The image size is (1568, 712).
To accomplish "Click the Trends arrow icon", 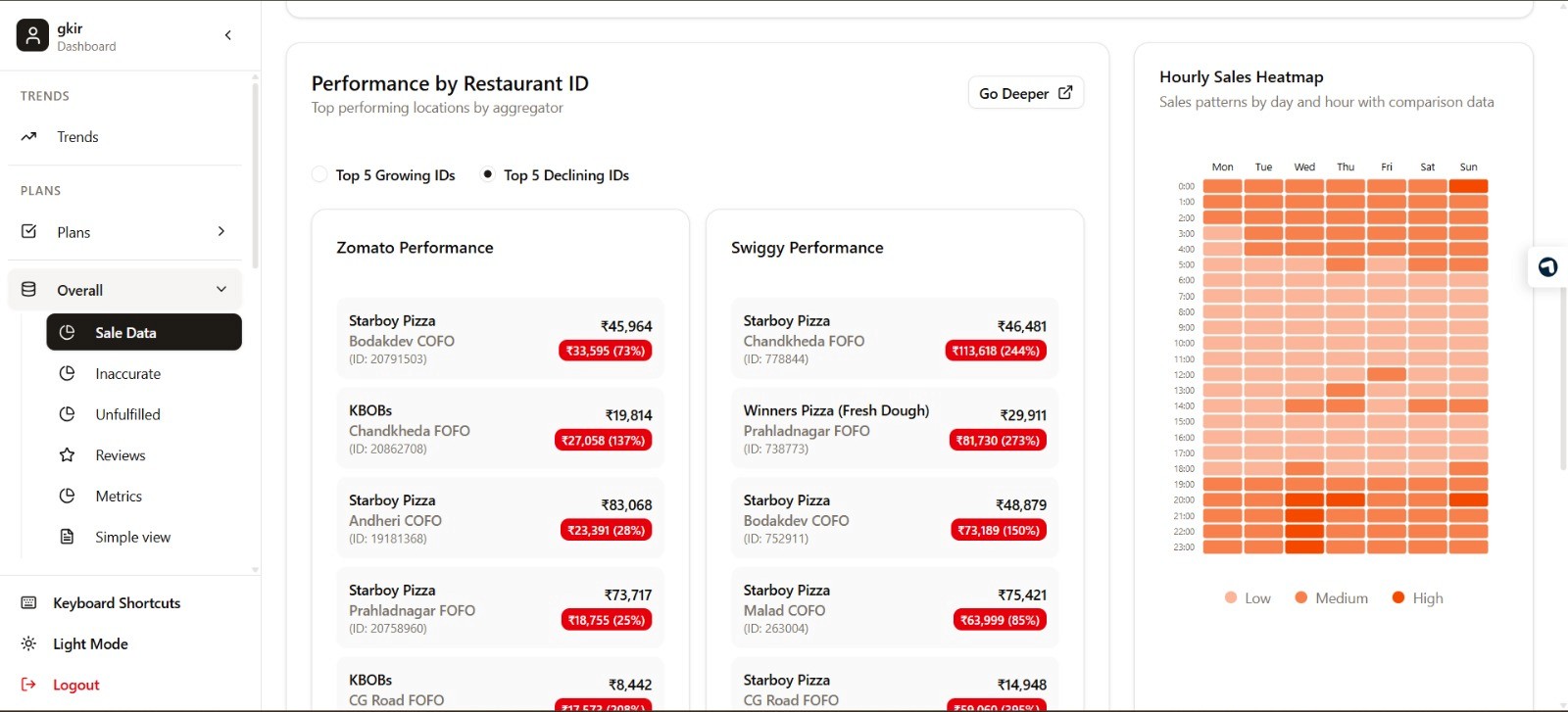I will tap(29, 137).
